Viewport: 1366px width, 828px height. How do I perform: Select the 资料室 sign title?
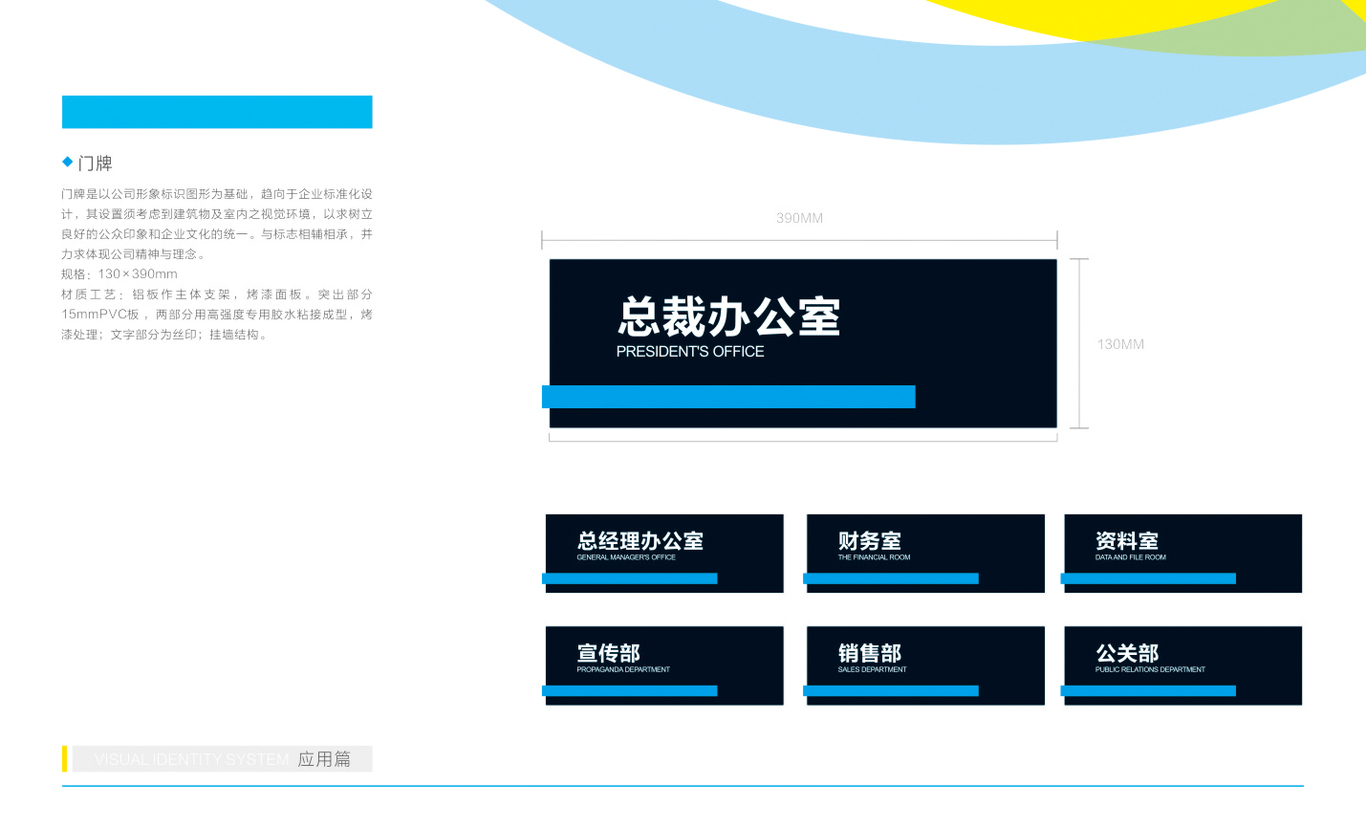coord(1127,541)
